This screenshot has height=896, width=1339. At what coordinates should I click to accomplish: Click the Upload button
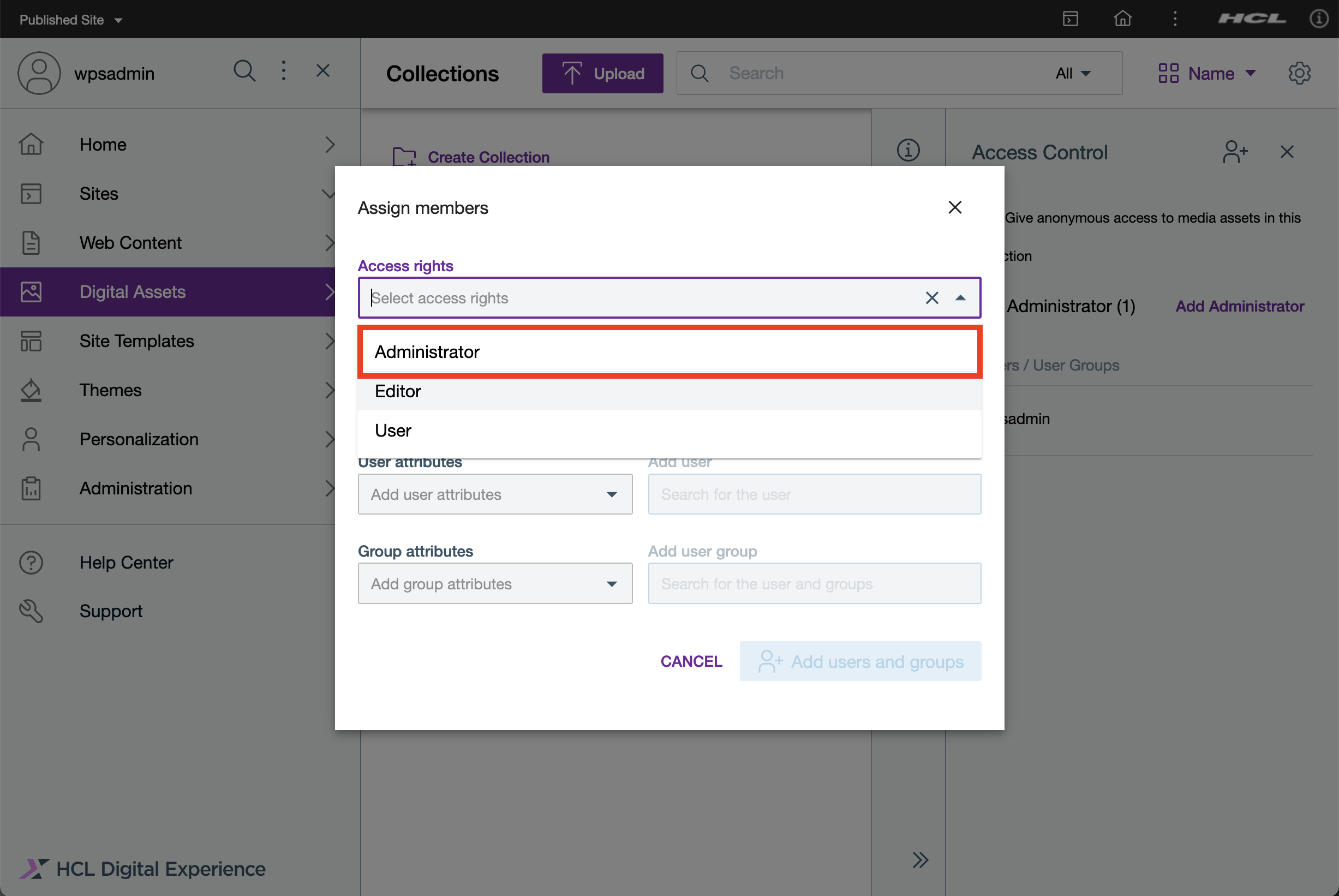point(602,73)
